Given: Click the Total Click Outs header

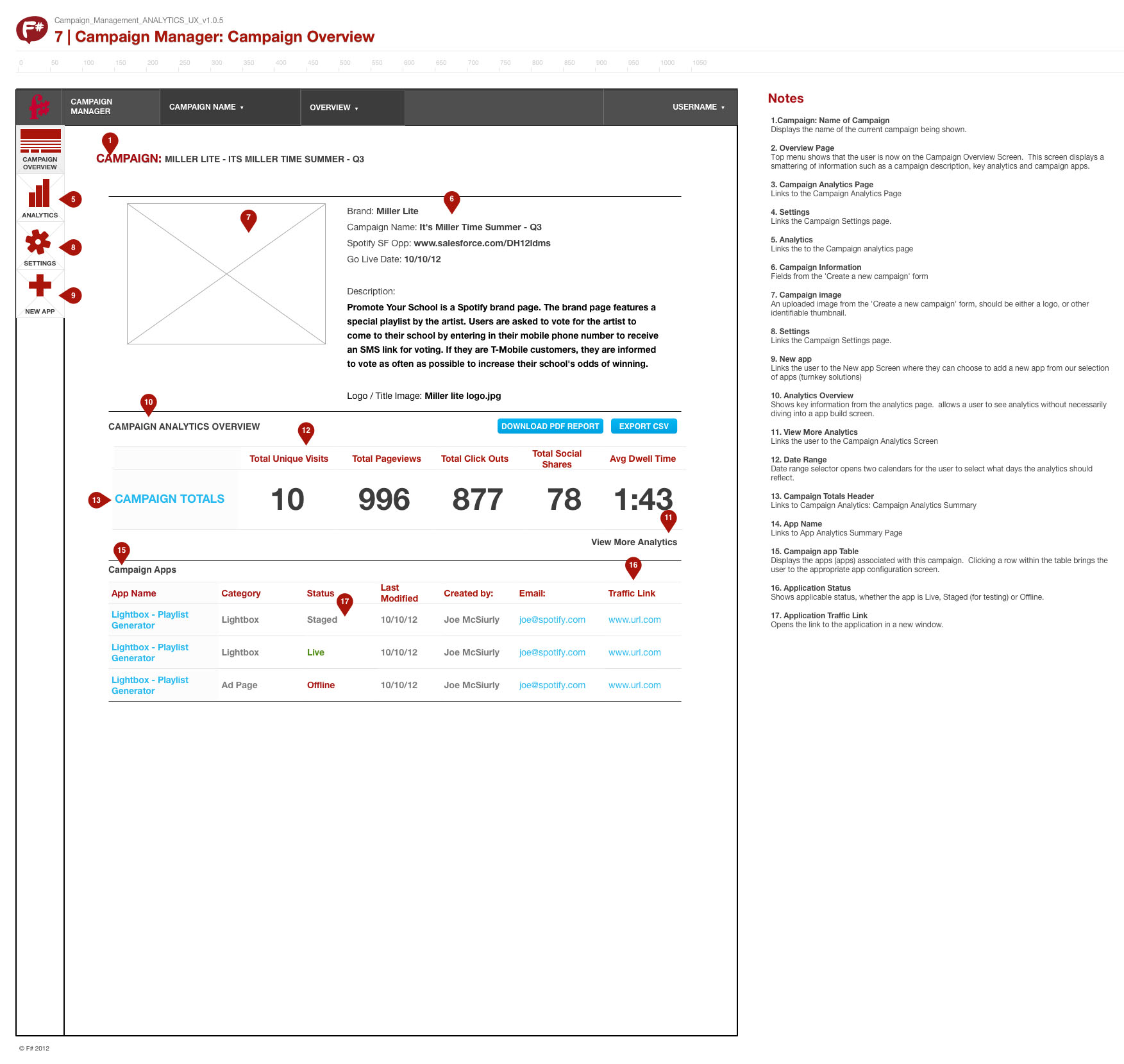Looking at the screenshot, I should point(475,459).
